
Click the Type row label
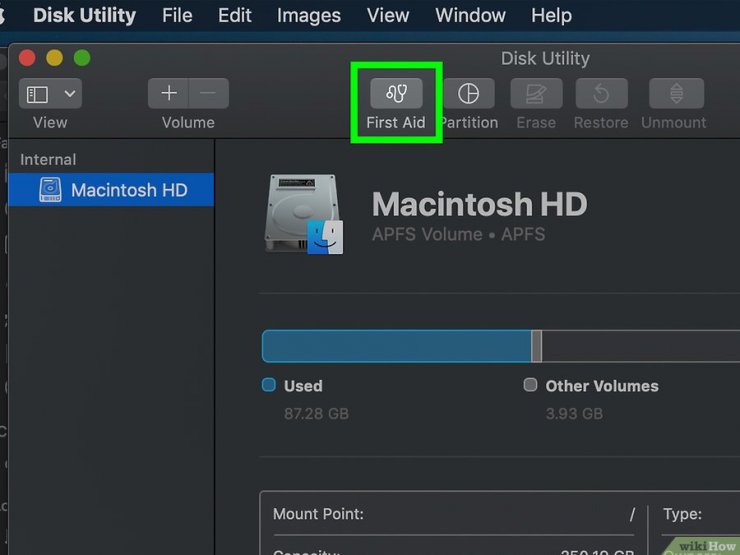tap(682, 514)
